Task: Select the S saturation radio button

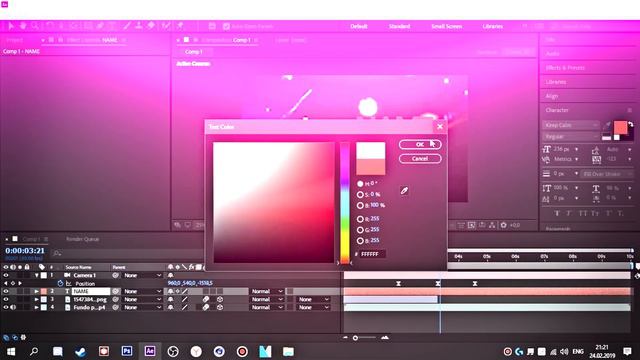Action: (360, 195)
